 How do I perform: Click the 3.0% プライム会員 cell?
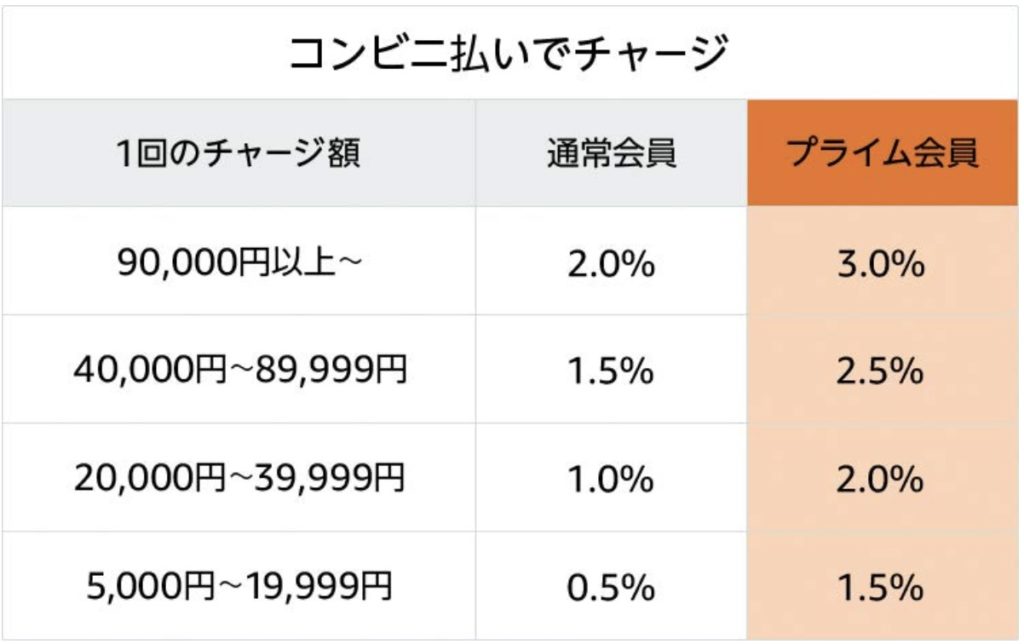(x=881, y=264)
